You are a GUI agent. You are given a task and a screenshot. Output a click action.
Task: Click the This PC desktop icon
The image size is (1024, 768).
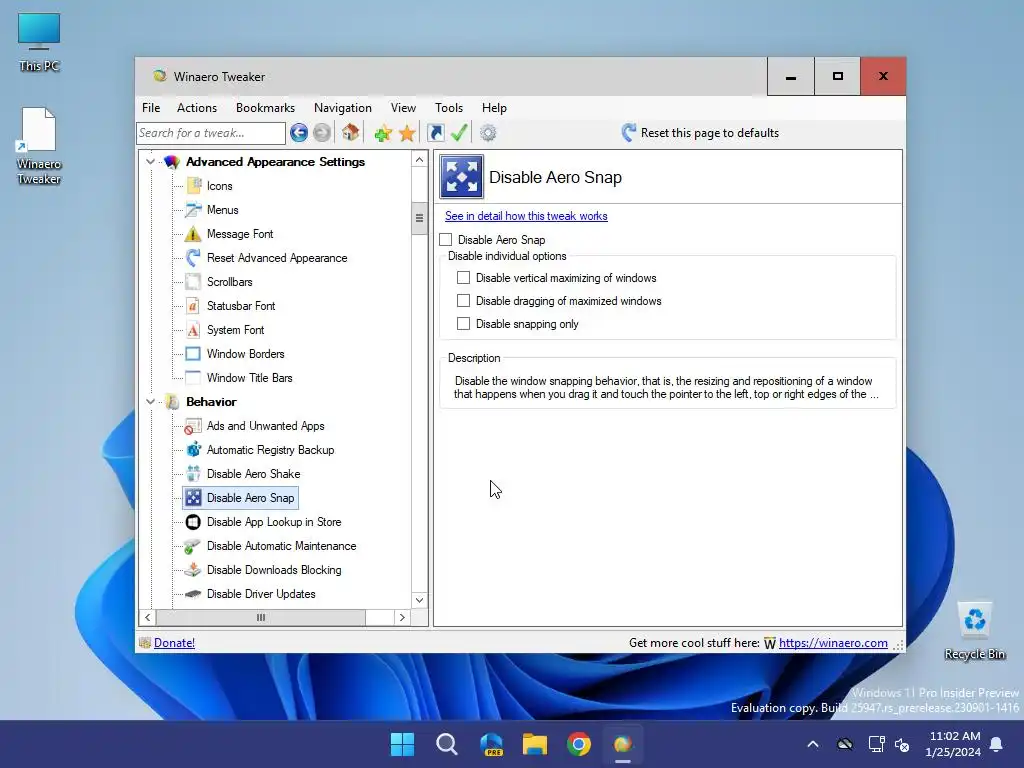(x=39, y=42)
